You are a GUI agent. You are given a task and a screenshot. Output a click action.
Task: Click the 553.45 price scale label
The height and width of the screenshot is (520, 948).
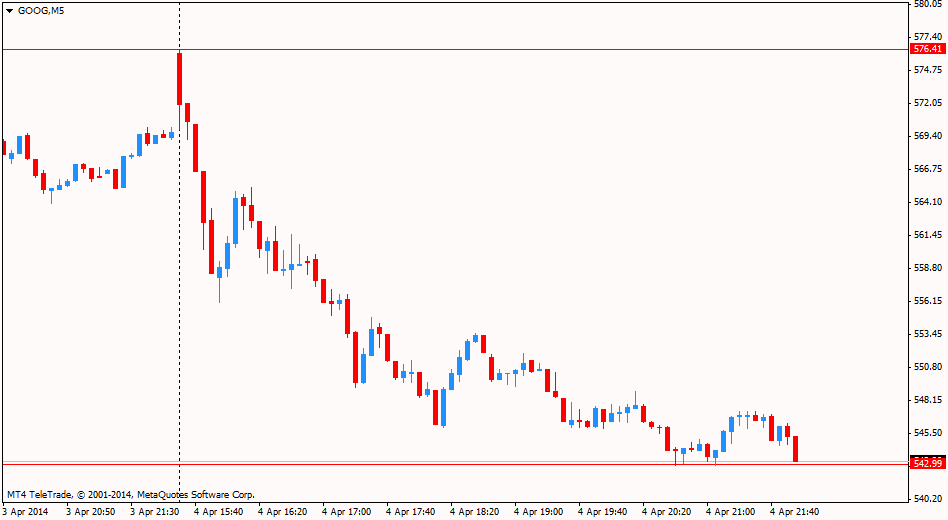[x=928, y=334]
